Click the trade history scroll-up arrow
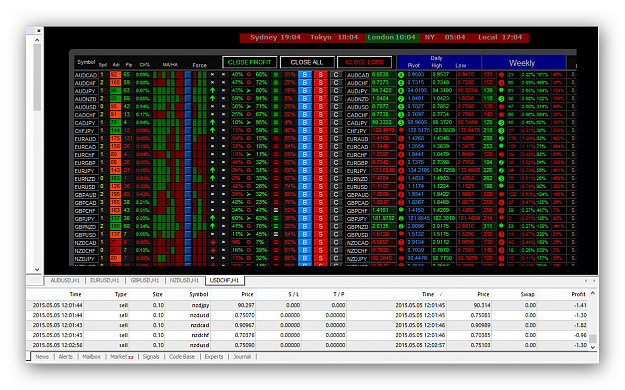This screenshot has height=390, width=625. pyautogui.click(x=593, y=293)
